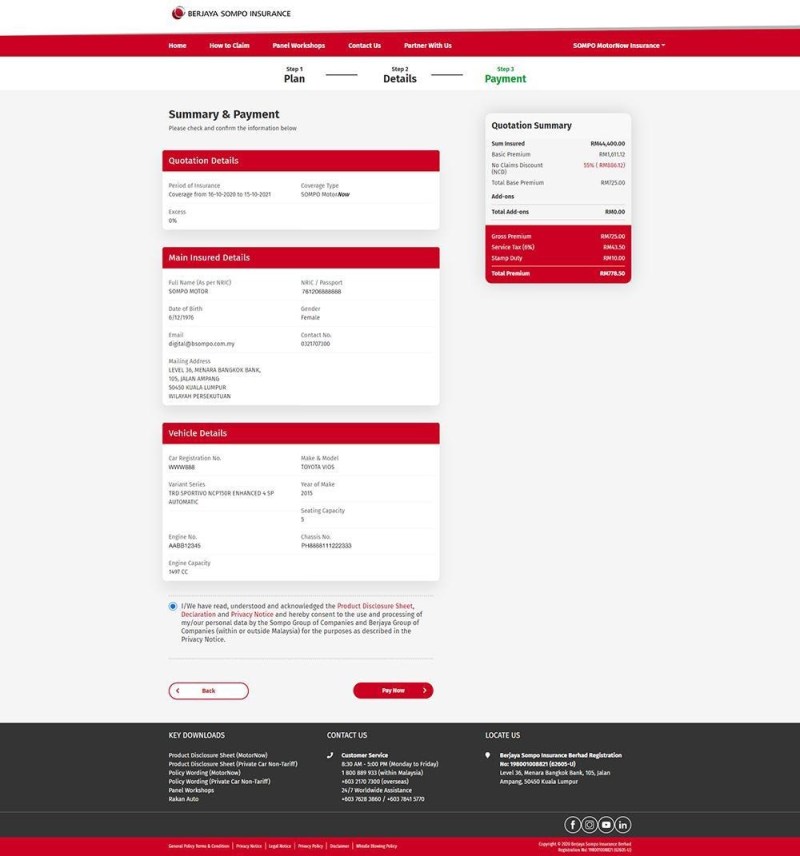Open the Product Disclosure Sheet link in consent
800x856 pixels.
tap(375, 606)
